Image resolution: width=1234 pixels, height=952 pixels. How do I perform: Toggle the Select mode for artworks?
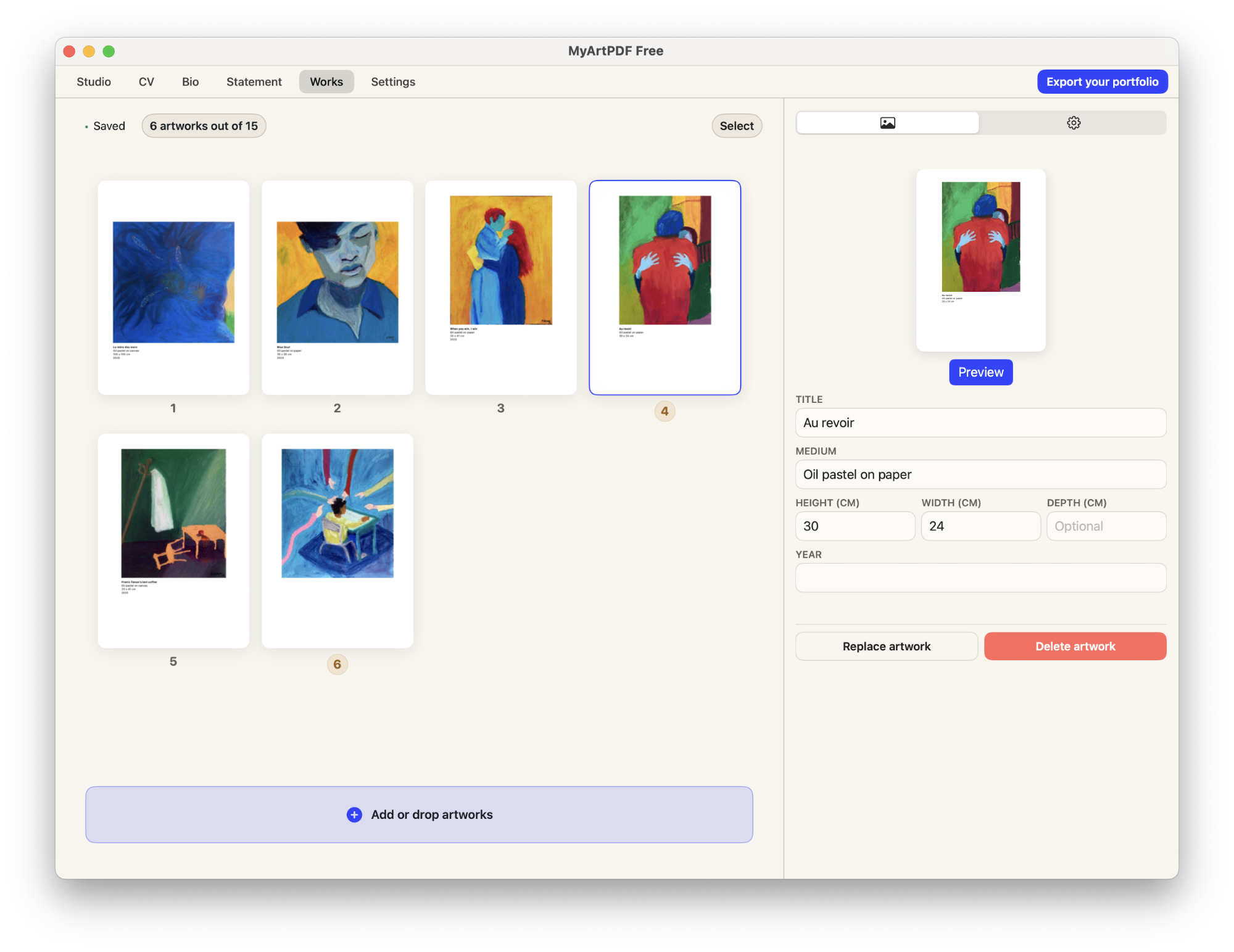pos(736,125)
